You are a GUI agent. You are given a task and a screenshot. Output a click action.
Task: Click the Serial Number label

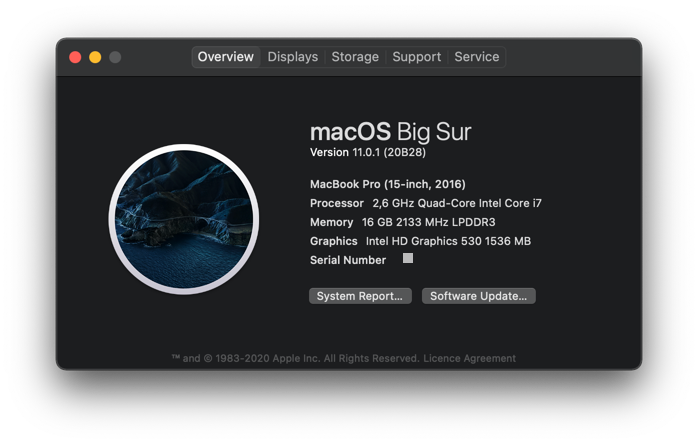[x=348, y=260]
